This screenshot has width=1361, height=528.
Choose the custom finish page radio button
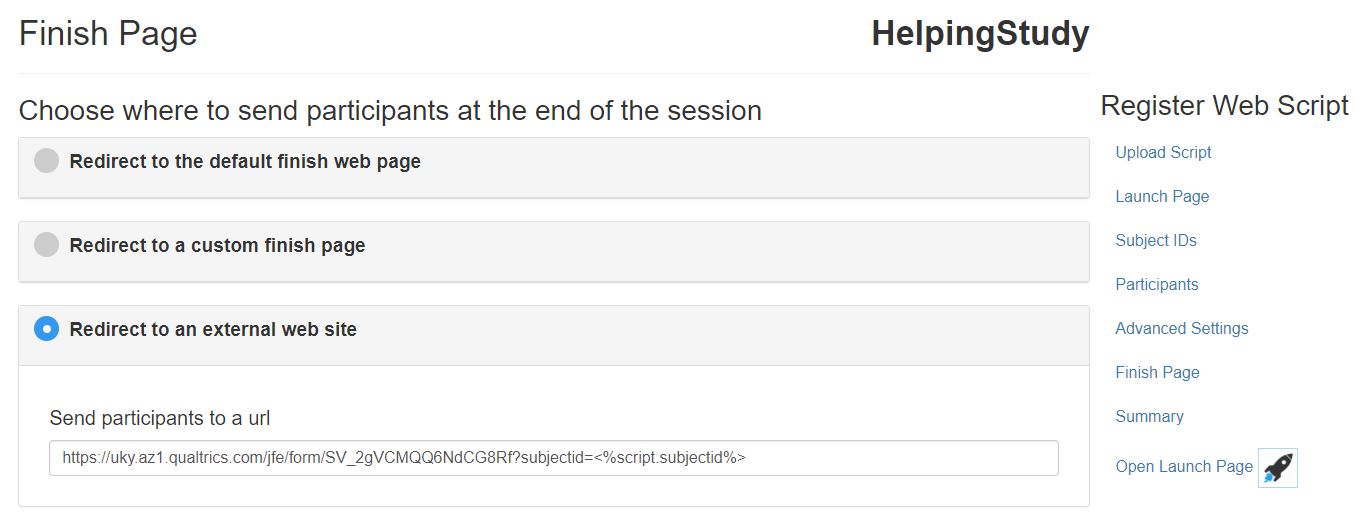46,245
